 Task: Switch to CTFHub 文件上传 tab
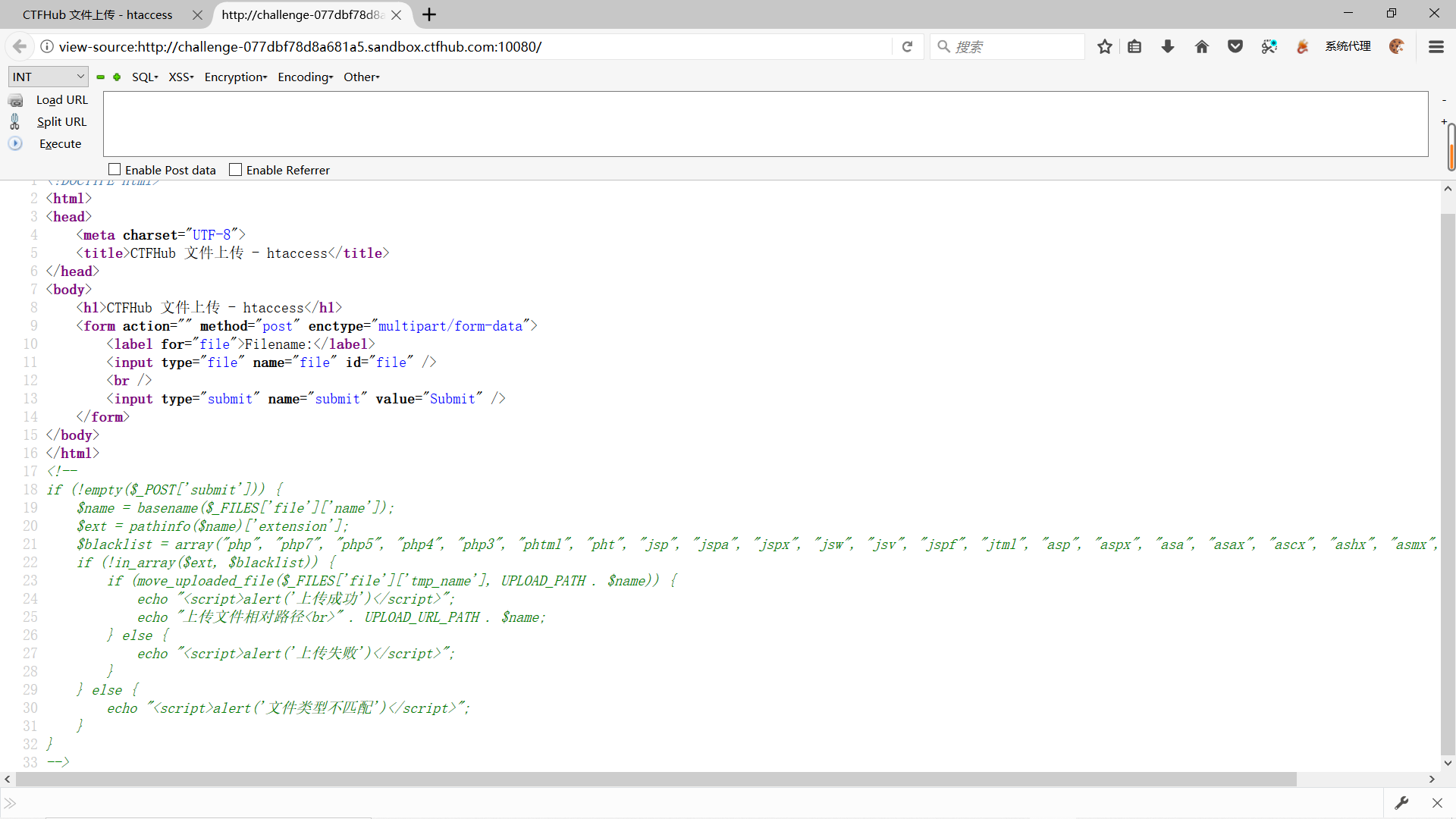[99, 14]
